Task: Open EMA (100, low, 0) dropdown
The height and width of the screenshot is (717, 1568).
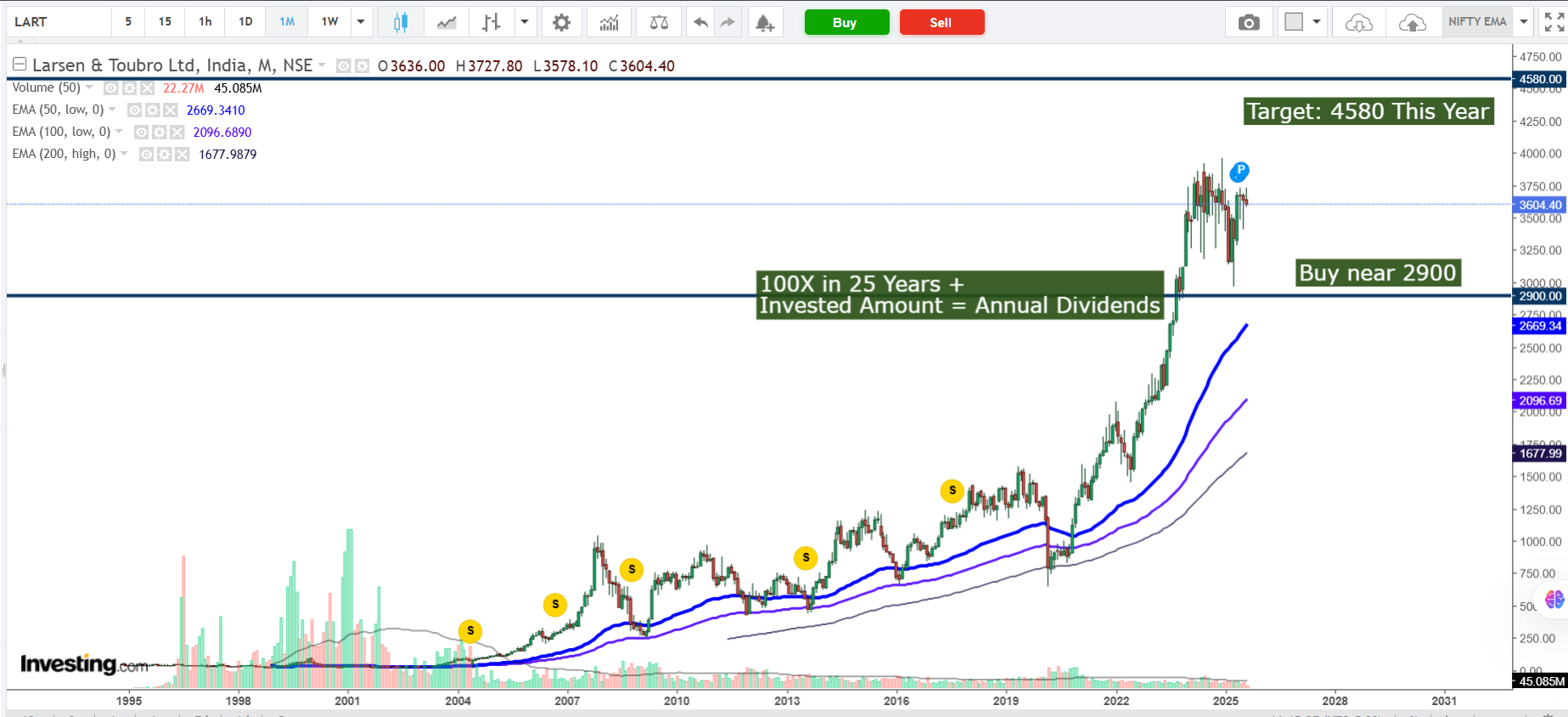Action: (119, 132)
